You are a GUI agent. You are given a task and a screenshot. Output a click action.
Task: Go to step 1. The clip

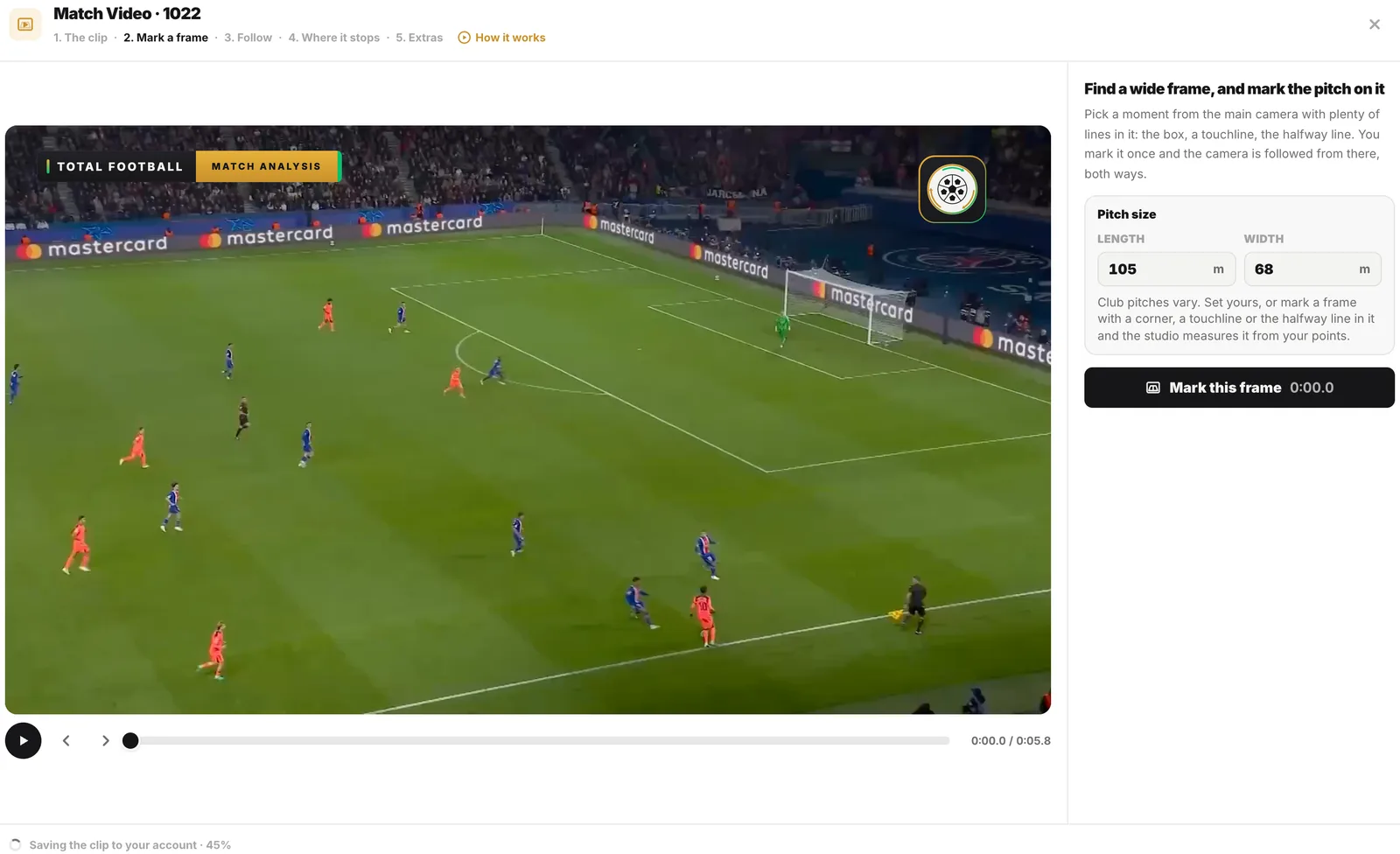coord(80,38)
